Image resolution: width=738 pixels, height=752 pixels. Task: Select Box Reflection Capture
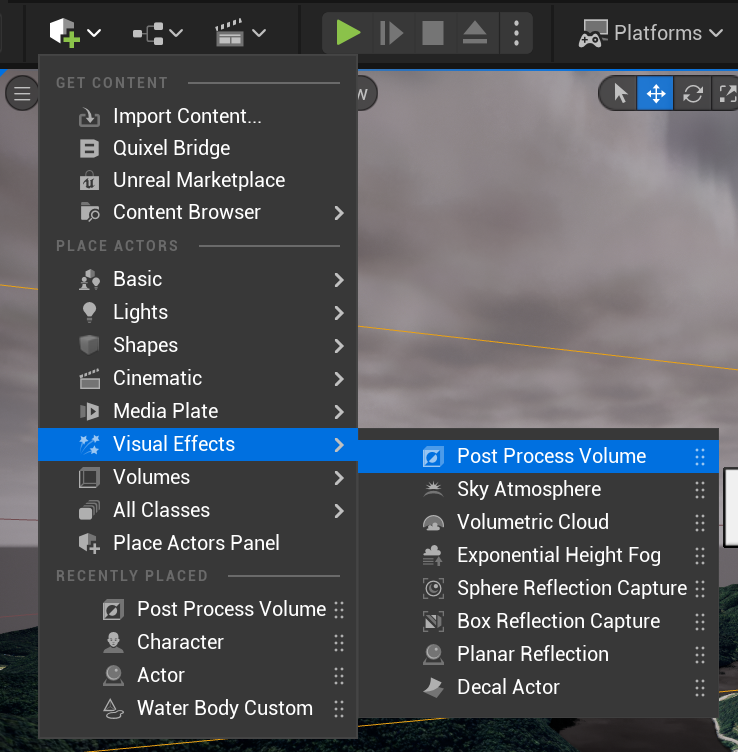tap(538, 622)
